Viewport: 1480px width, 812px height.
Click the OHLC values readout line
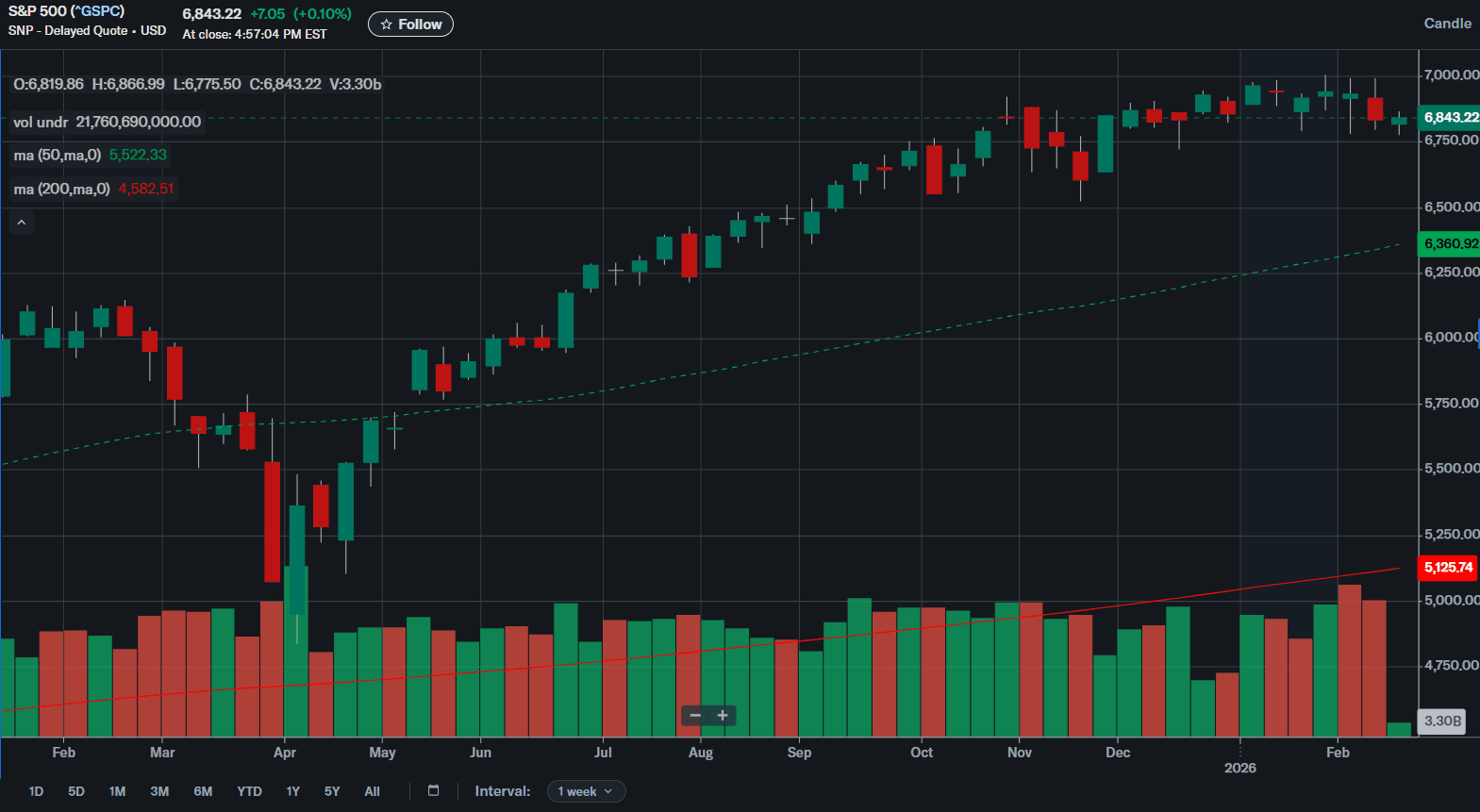coord(197,84)
